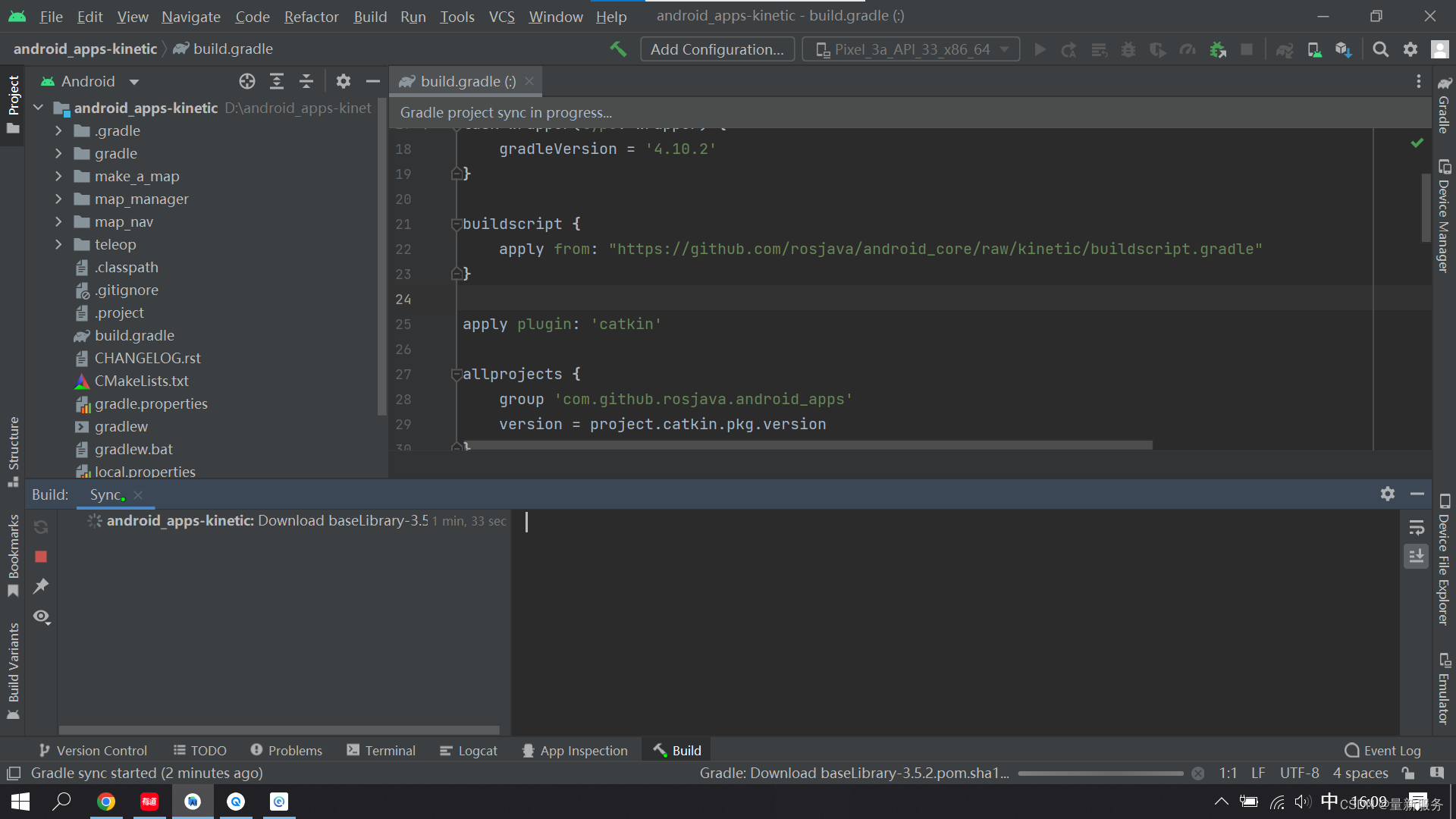Viewport: 1456px width, 819px height.
Task: Run the app with the green play icon
Action: pyautogui.click(x=1040, y=49)
